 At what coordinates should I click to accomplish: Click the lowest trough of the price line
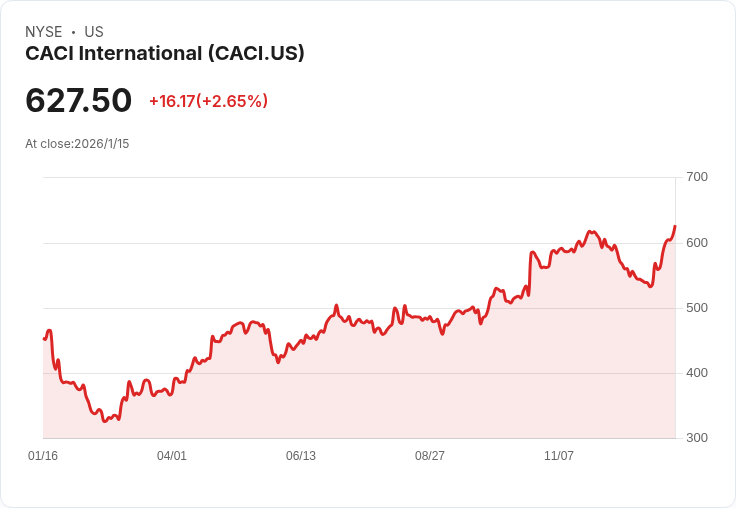click(x=105, y=421)
